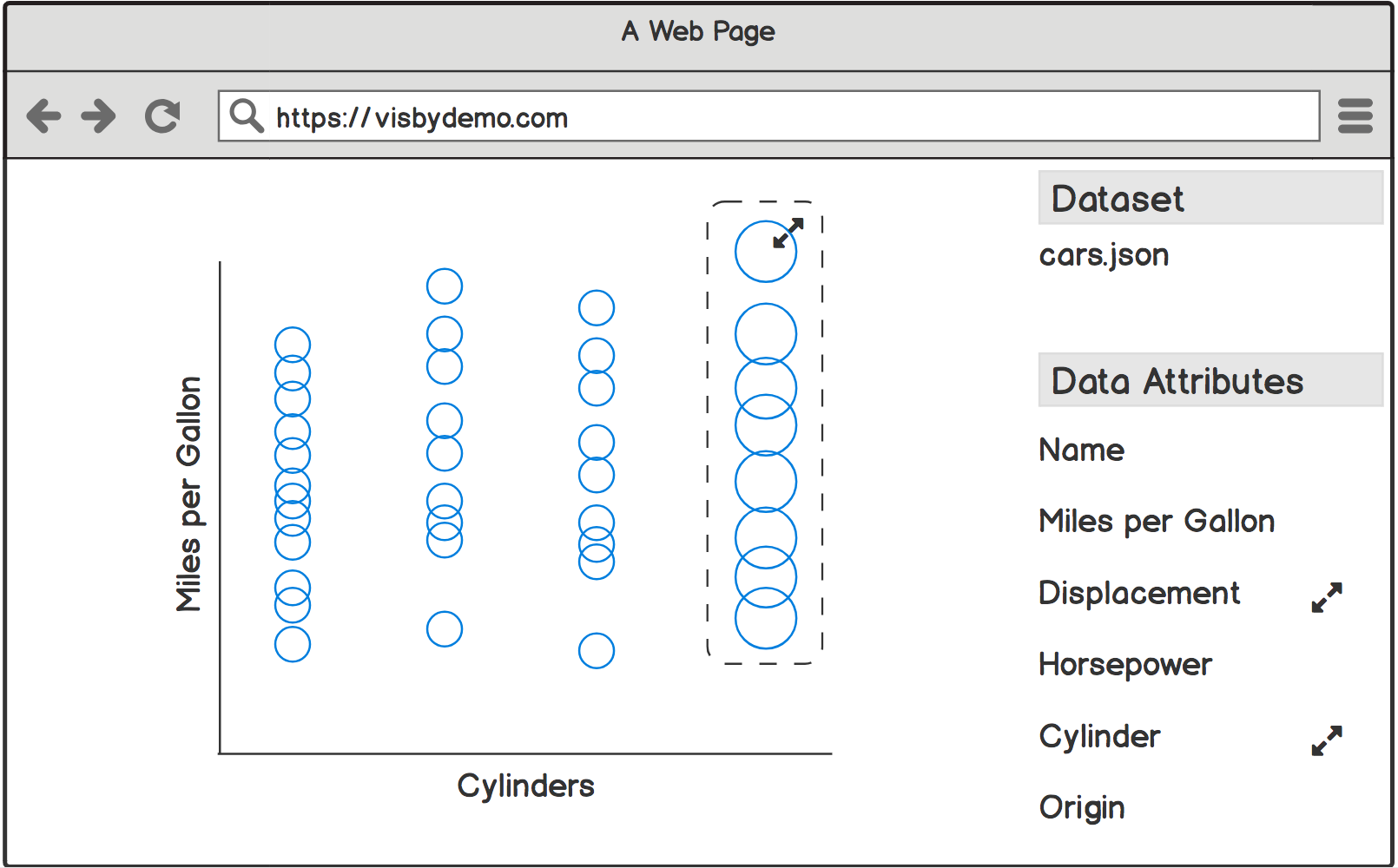Open the browser hamburger menu

click(1355, 115)
